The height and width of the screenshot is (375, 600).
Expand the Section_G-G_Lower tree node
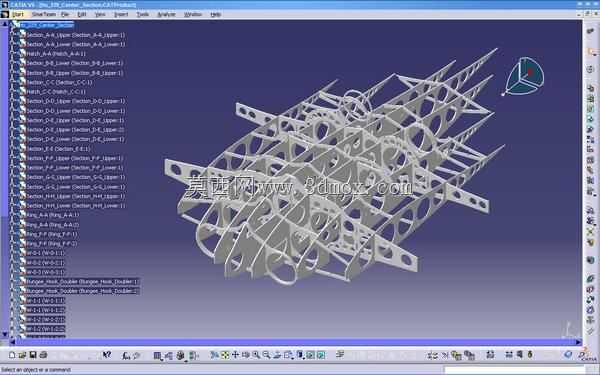pos(13,187)
